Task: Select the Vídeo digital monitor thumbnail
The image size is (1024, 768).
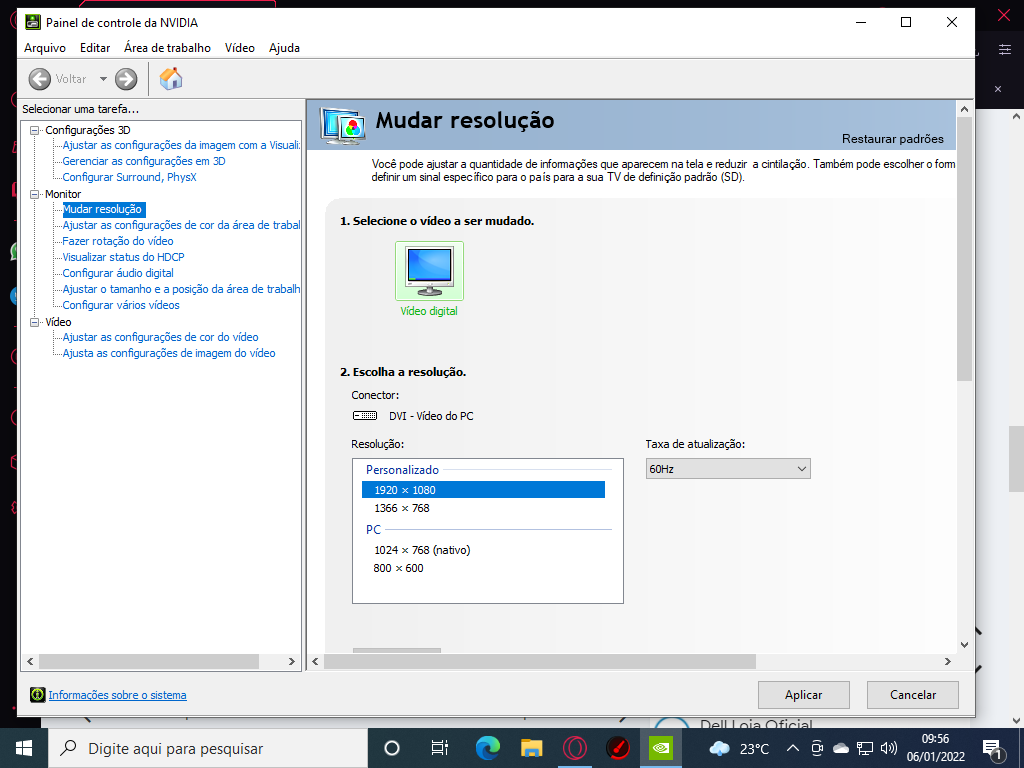Action: tap(429, 270)
